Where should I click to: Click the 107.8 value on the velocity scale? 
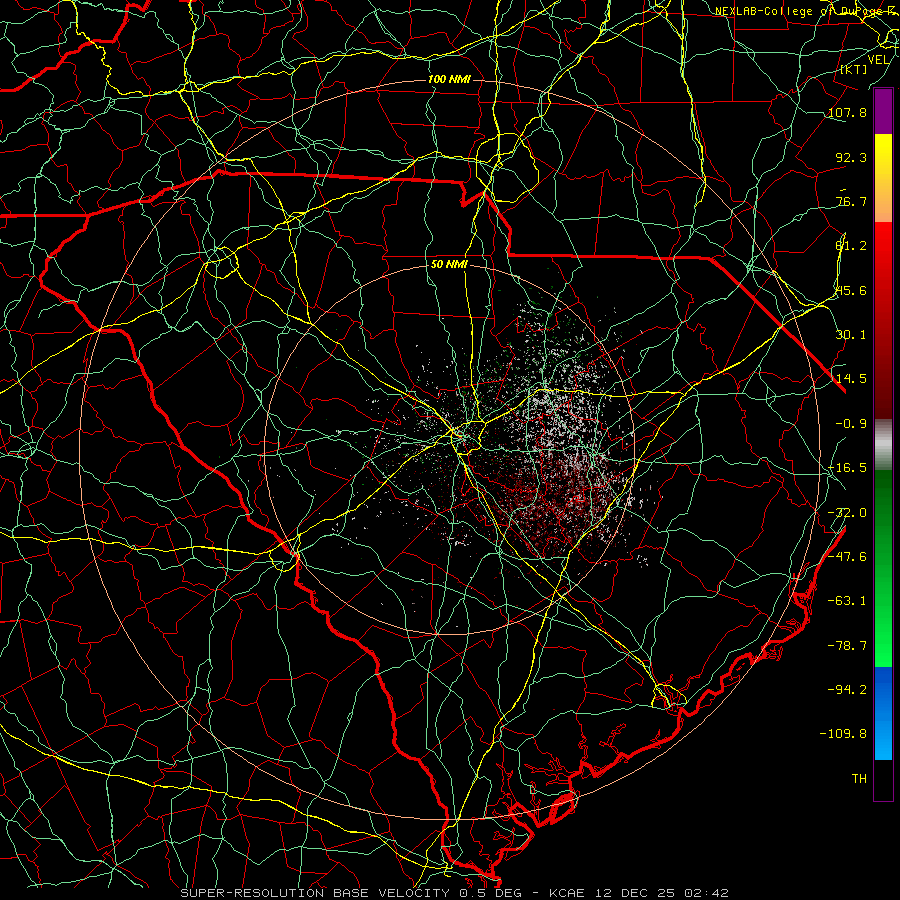tap(847, 112)
